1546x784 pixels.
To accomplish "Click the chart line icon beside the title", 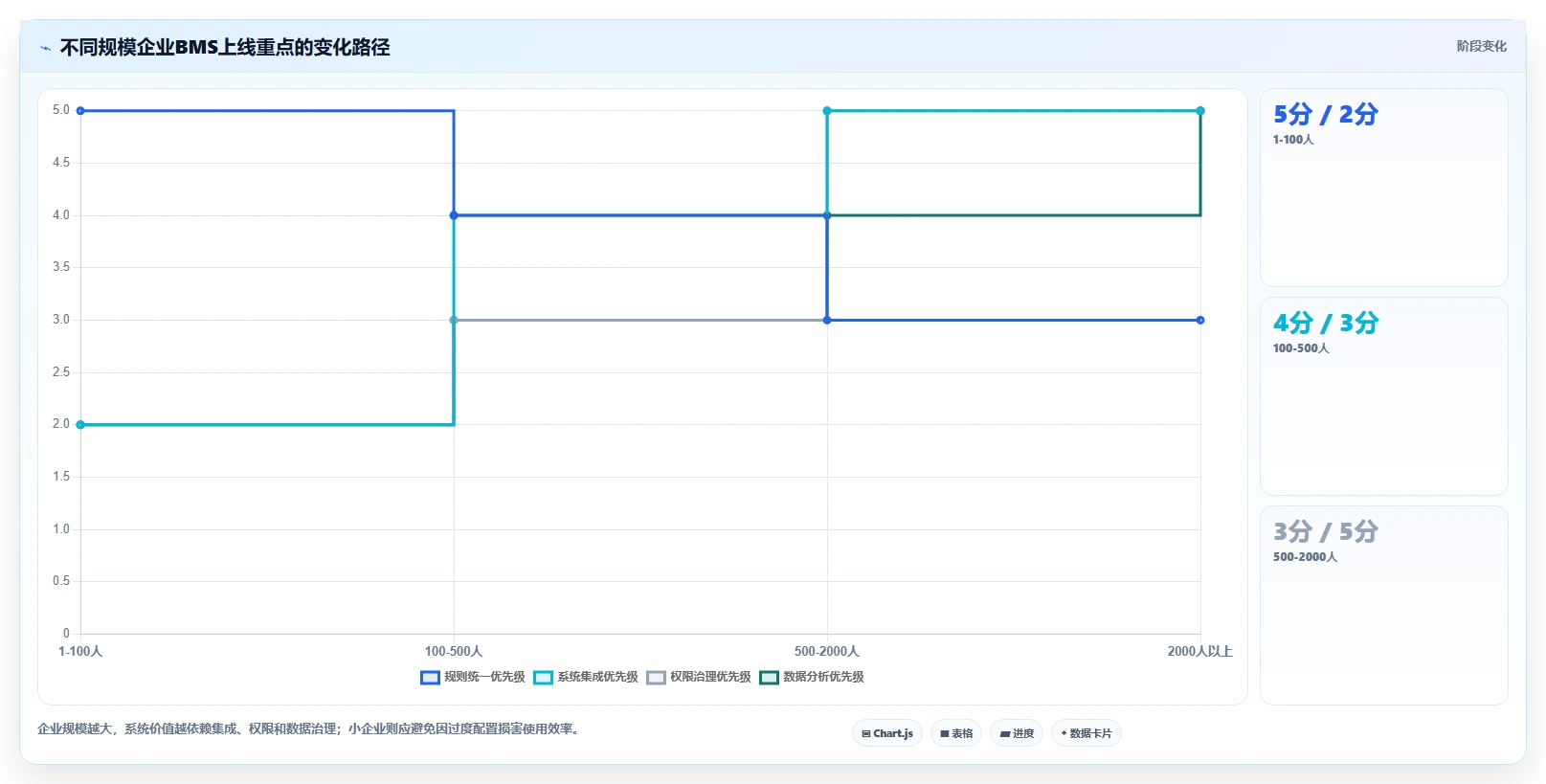I will point(45,48).
